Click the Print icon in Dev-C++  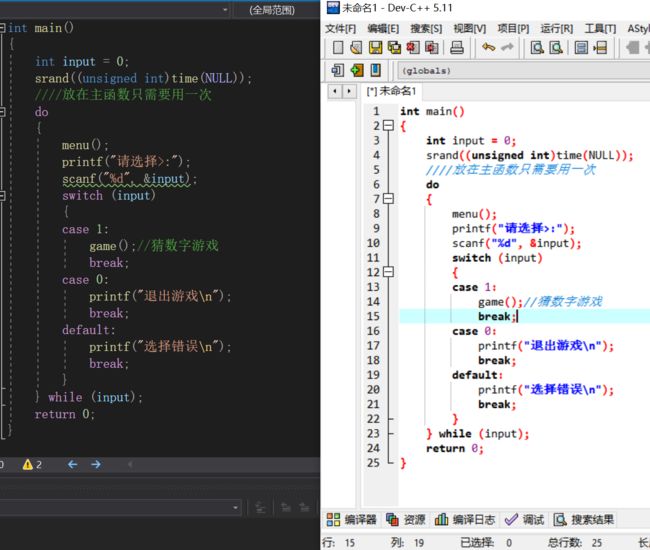pos(457,48)
